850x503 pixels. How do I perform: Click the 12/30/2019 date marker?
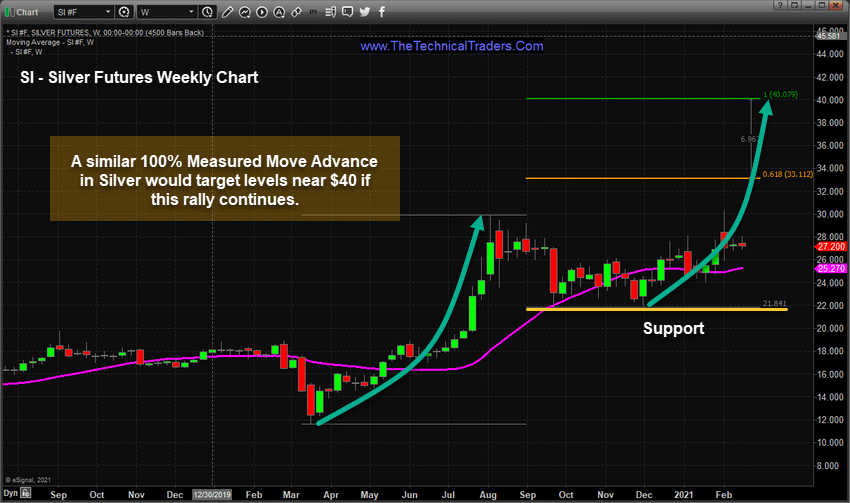click(212, 494)
